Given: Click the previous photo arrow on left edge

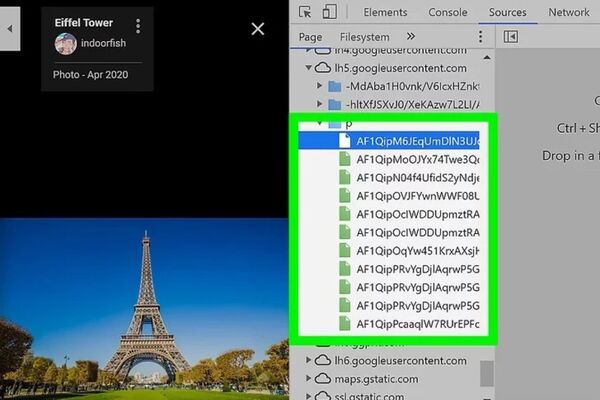Looking at the screenshot, I should click(9, 29).
